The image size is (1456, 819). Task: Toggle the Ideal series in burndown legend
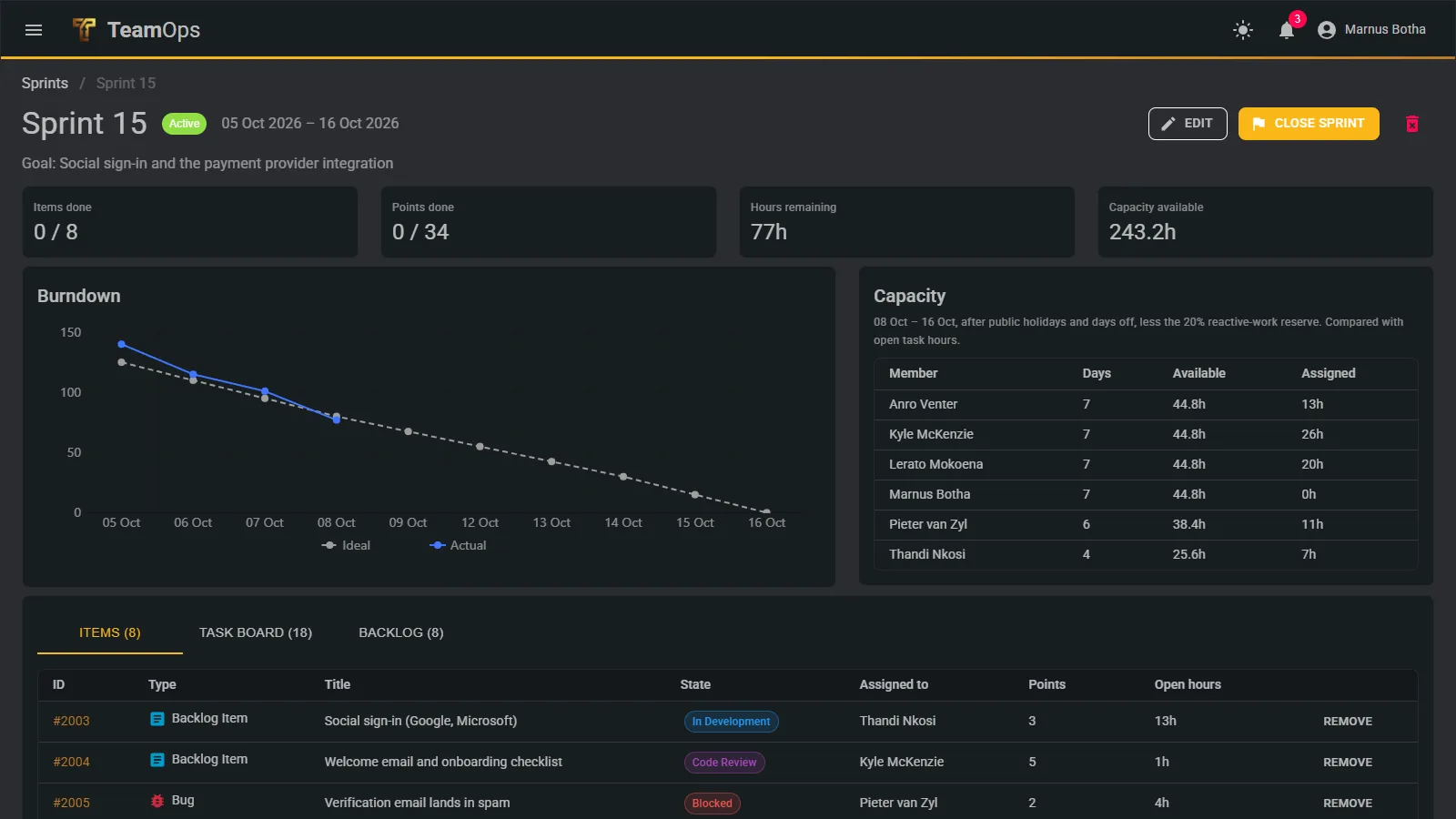[346, 545]
